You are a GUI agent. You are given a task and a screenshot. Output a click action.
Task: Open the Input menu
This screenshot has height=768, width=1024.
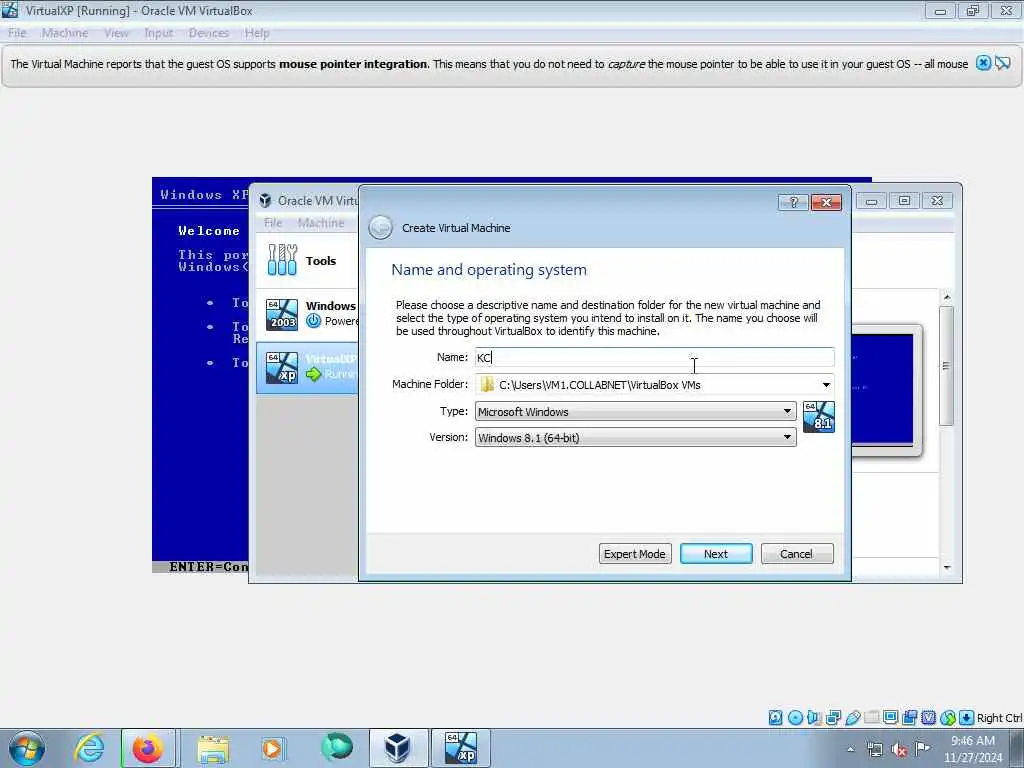[159, 33]
